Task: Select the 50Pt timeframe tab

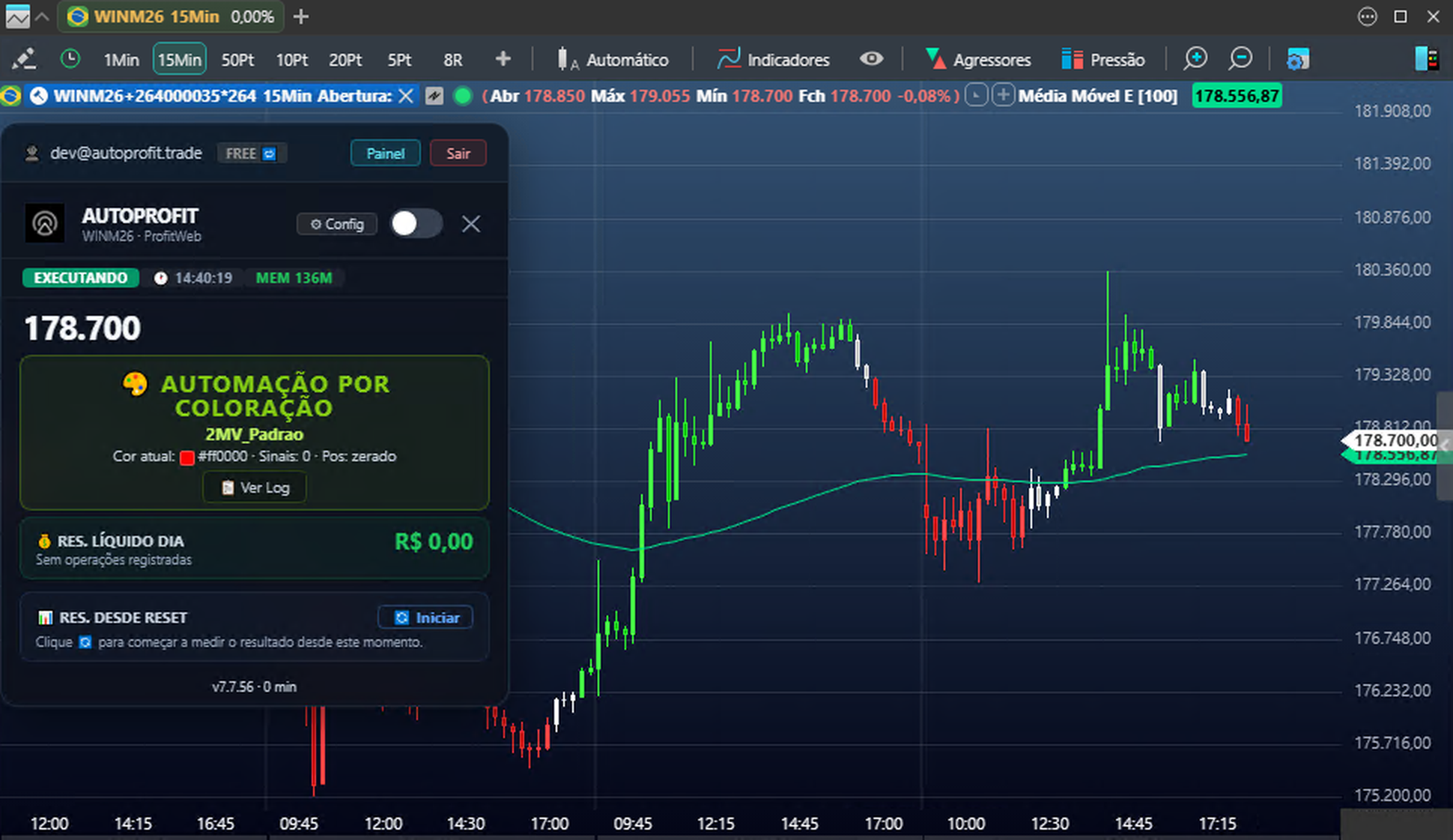Action: tap(237, 60)
